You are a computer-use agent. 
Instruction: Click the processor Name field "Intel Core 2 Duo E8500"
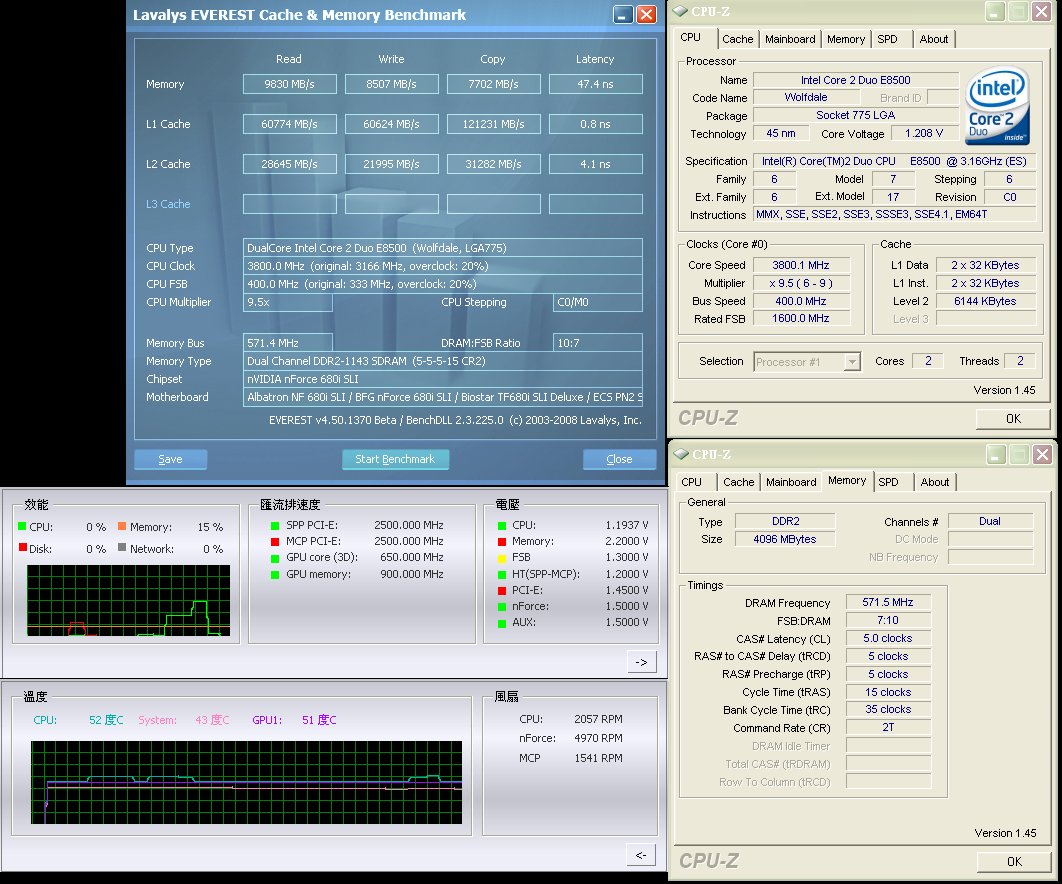tap(856, 80)
